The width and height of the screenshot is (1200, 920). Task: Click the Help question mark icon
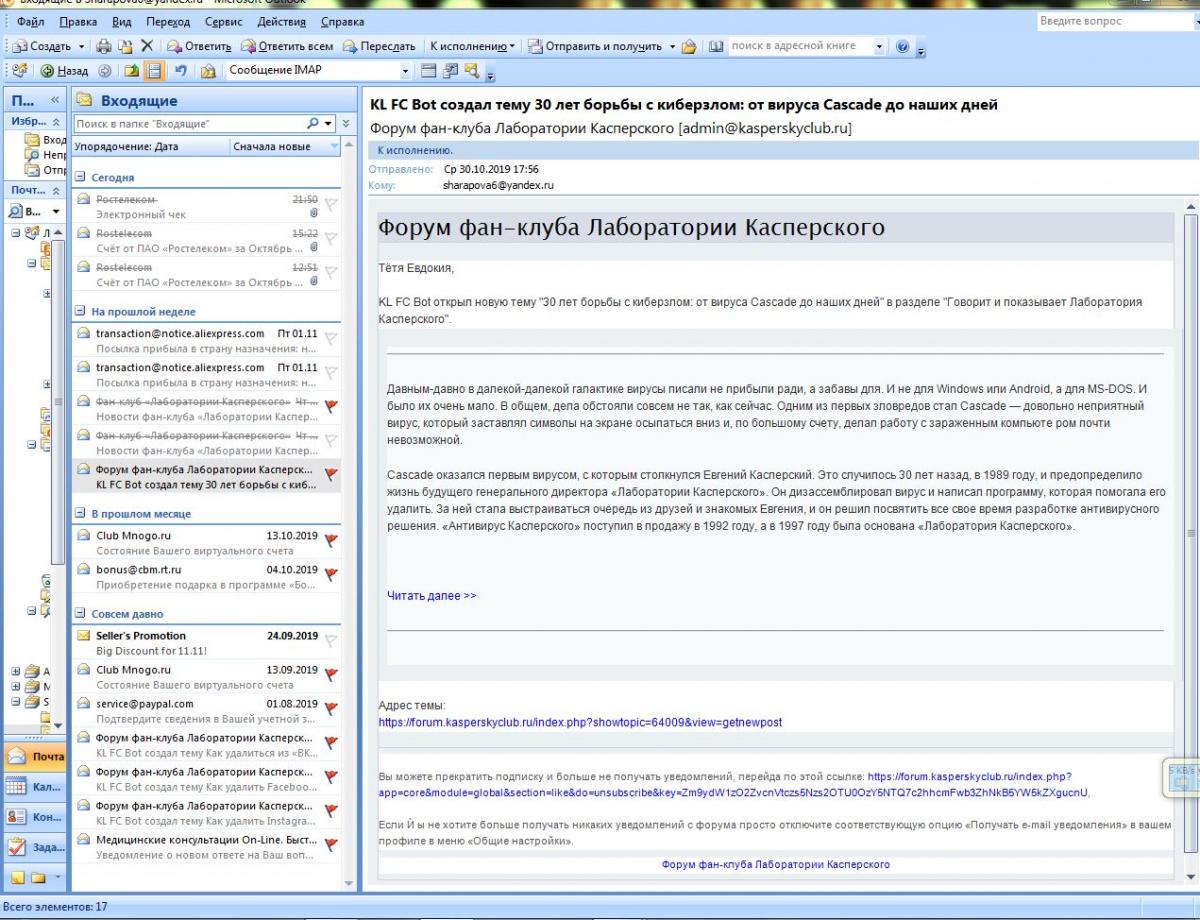(x=903, y=46)
